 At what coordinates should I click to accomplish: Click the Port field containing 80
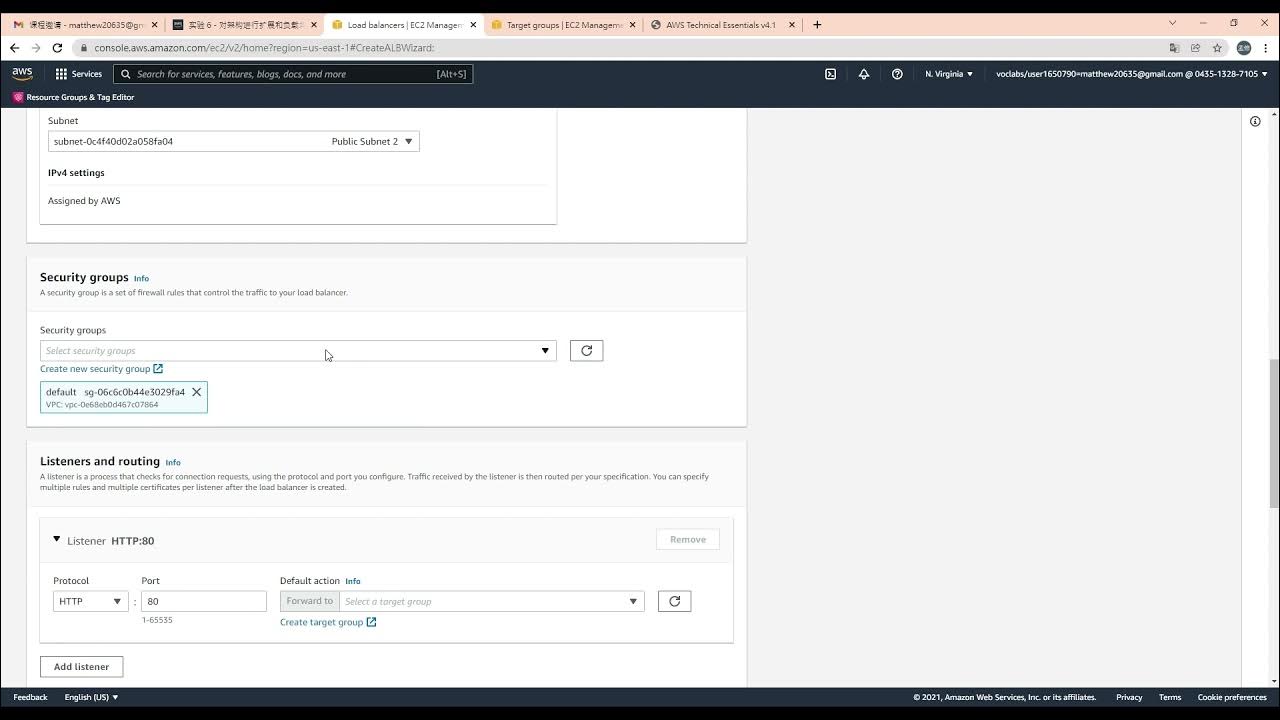(204, 601)
